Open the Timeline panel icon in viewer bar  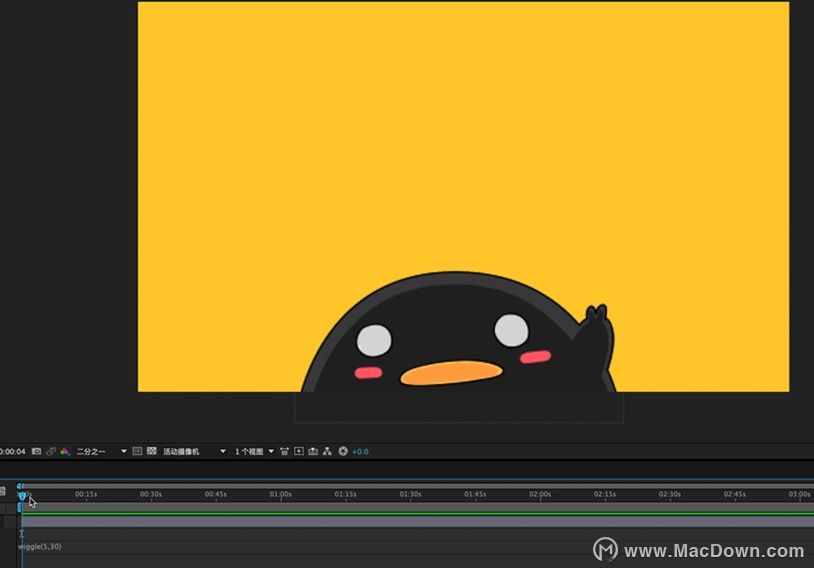click(x=313, y=451)
